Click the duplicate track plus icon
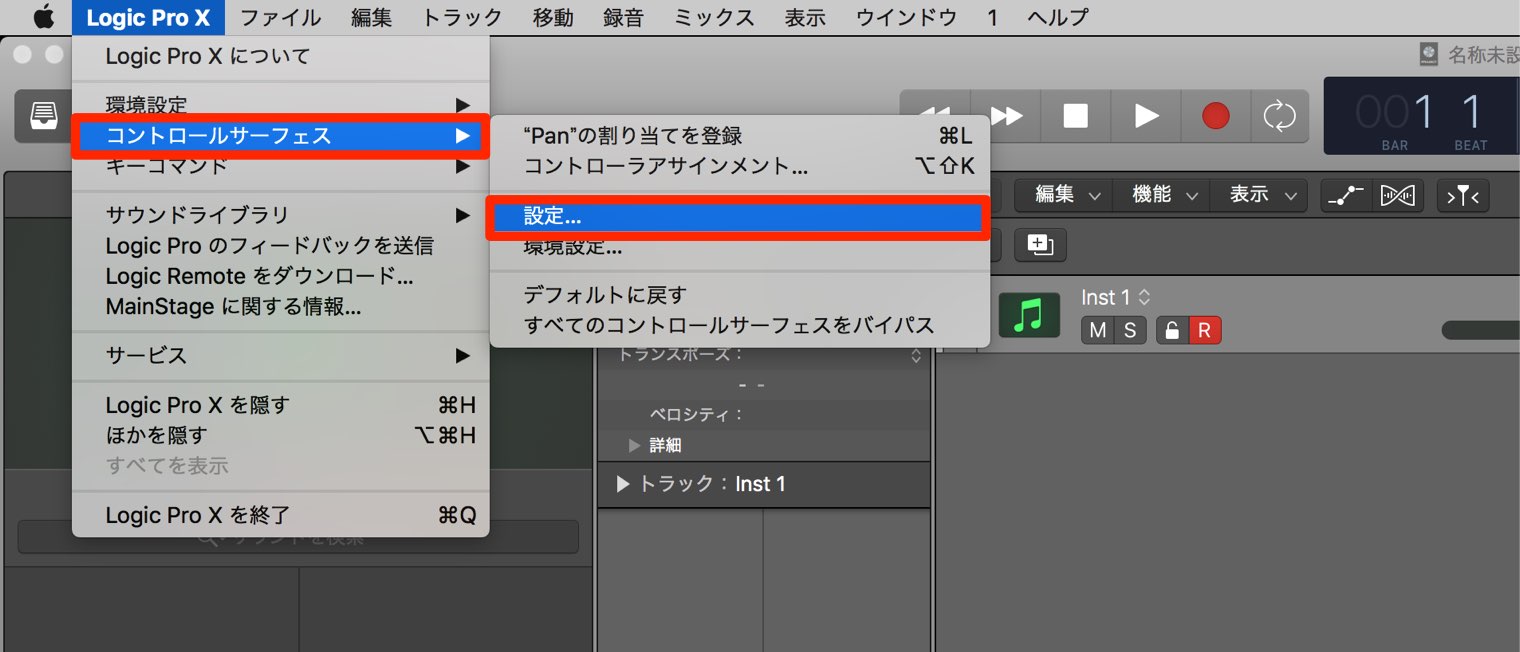 coord(1040,245)
